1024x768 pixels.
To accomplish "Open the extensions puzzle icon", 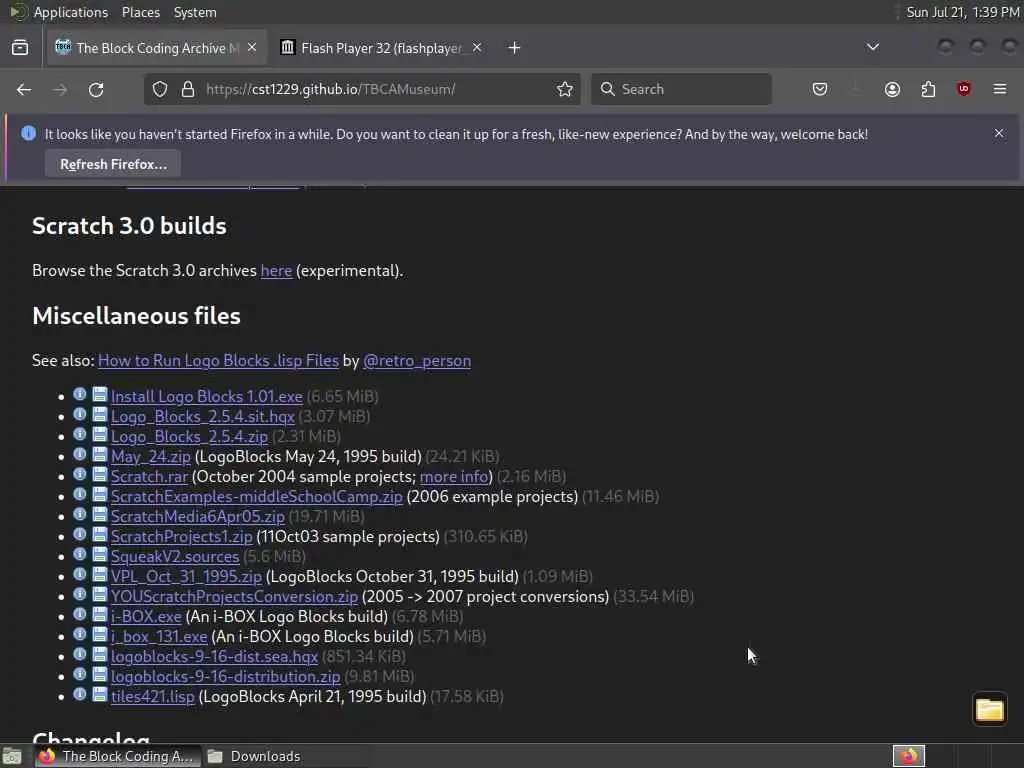I will coord(928,89).
